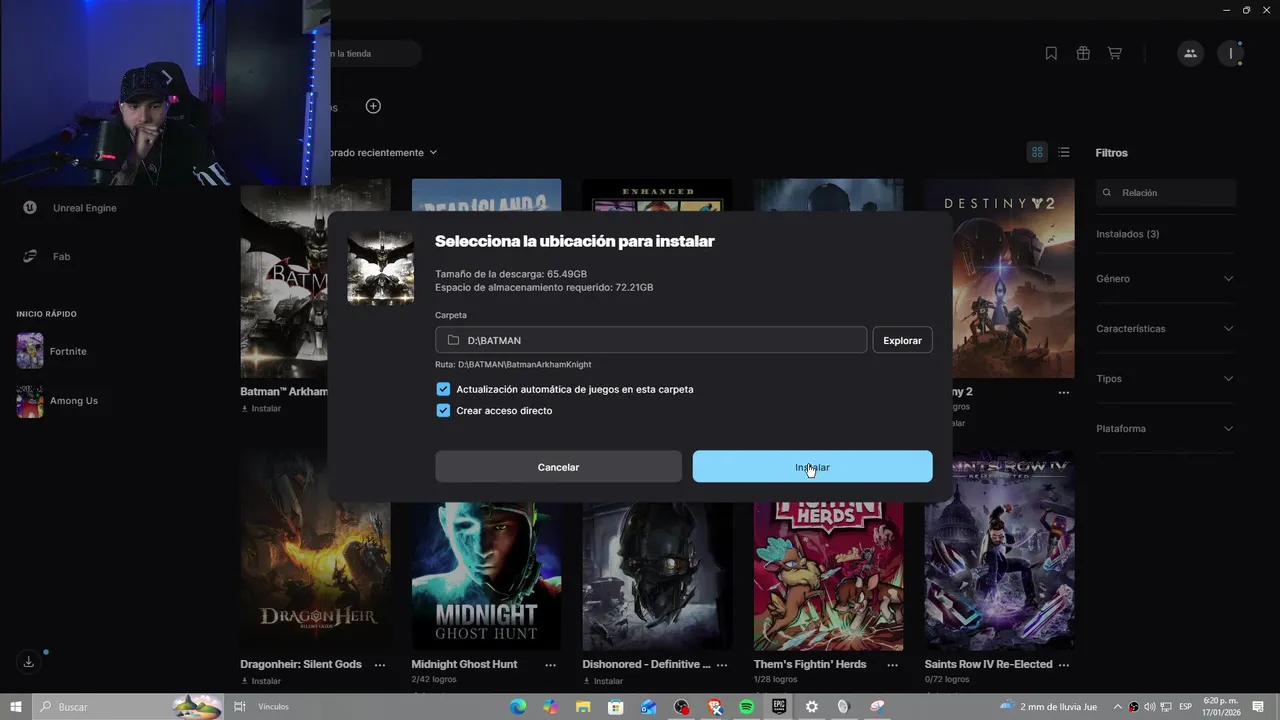
Task: Open Spotify from the taskbar
Action: point(746,707)
